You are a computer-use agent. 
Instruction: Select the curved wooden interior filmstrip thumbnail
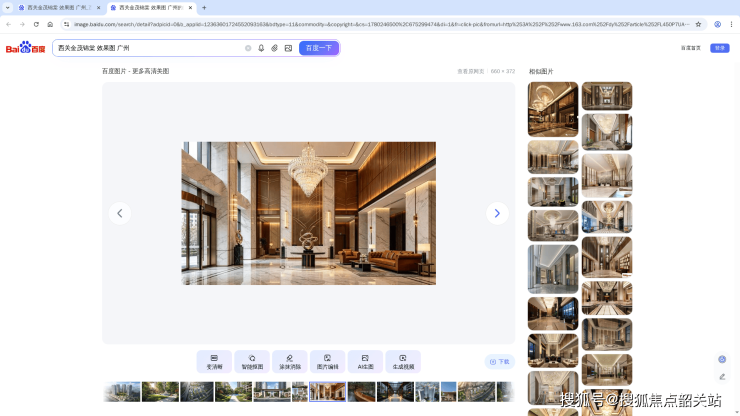[x=362, y=392]
